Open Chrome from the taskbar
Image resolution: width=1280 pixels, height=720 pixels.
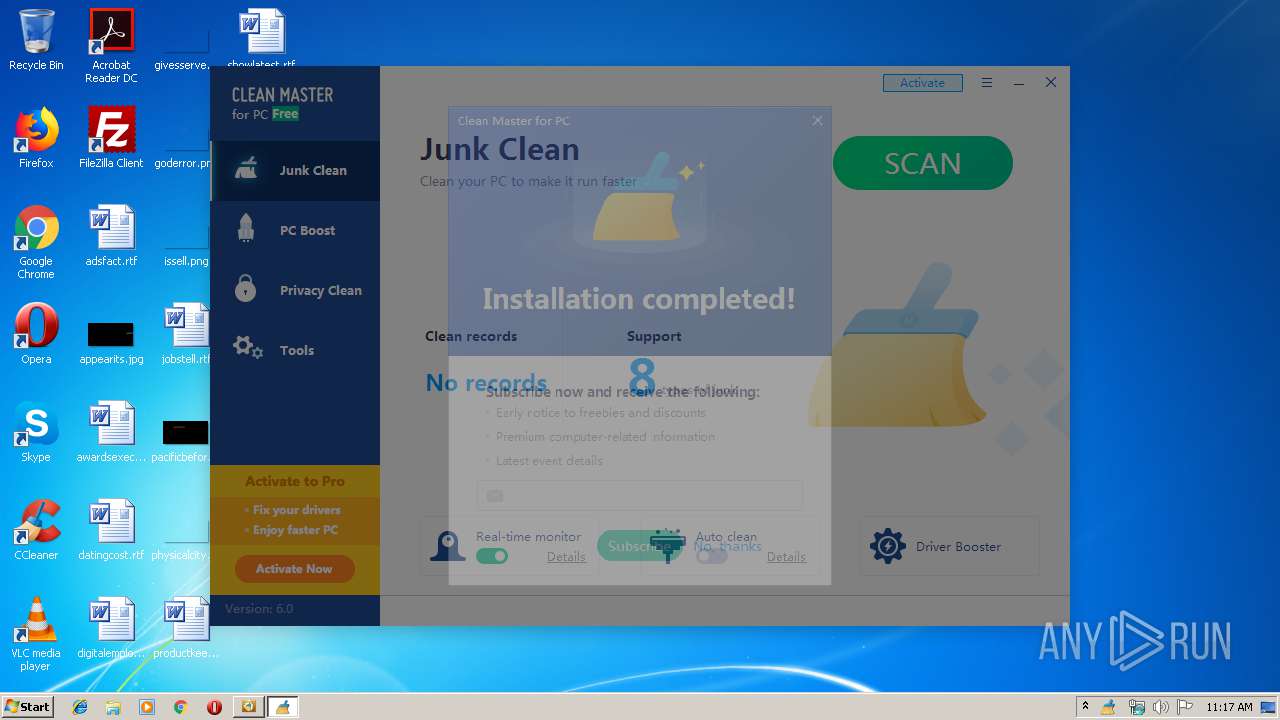point(181,707)
